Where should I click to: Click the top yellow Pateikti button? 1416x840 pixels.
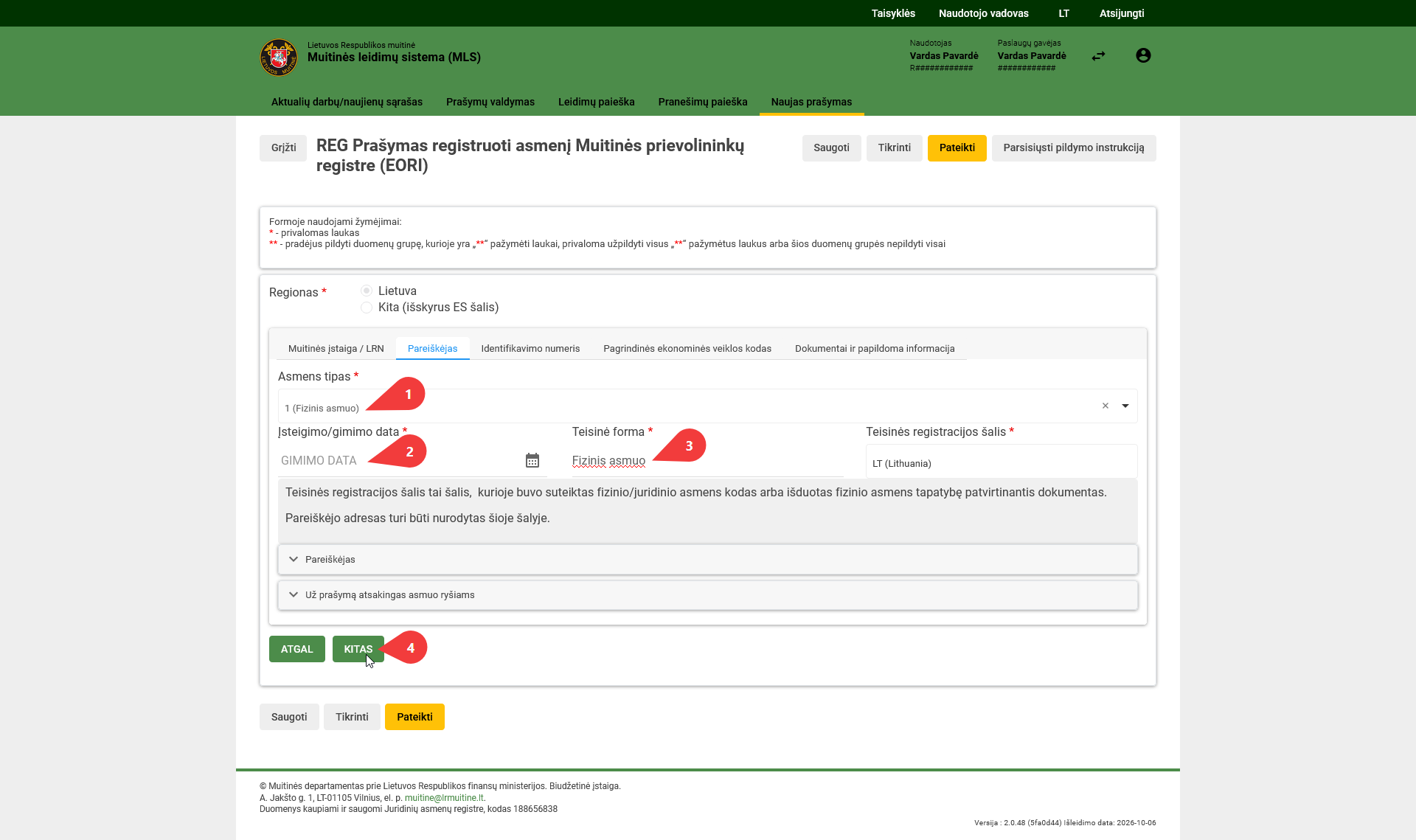click(x=957, y=148)
